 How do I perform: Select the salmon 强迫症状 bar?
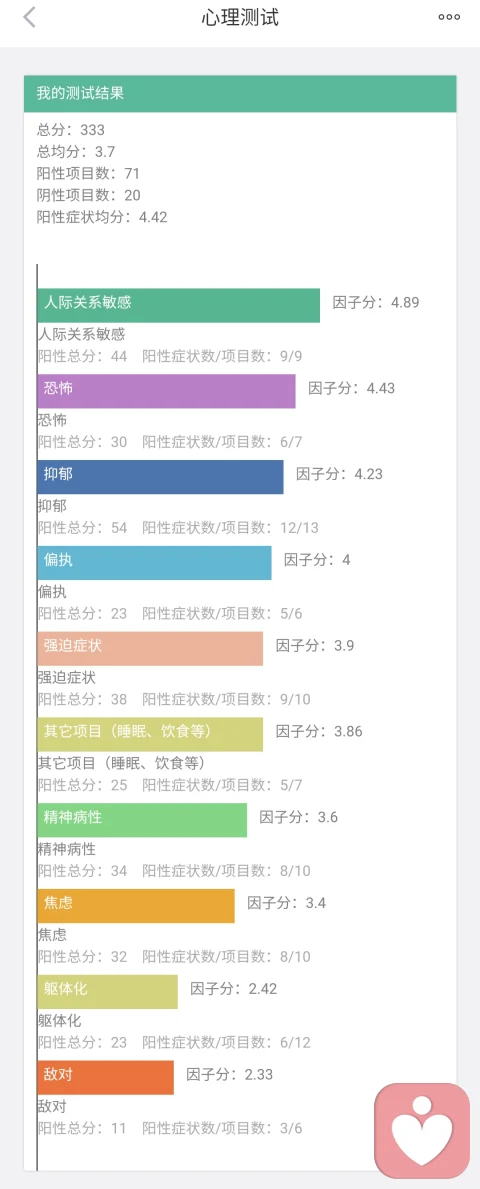click(150, 648)
